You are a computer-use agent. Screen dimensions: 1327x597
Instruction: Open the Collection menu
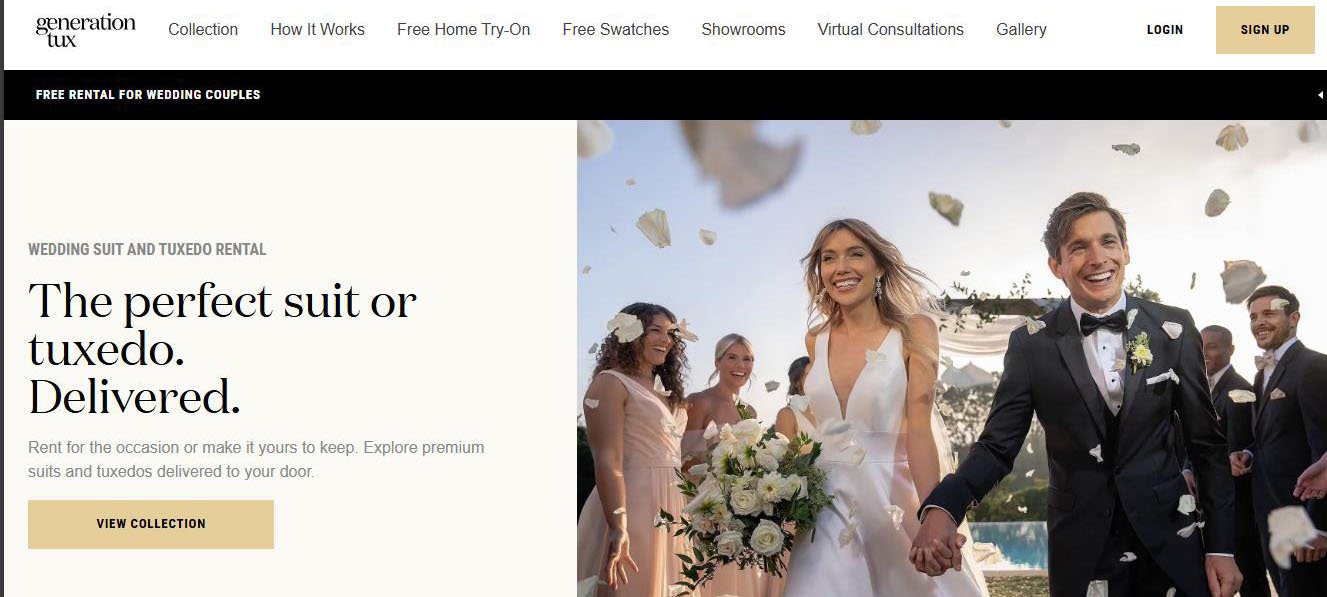(203, 30)
